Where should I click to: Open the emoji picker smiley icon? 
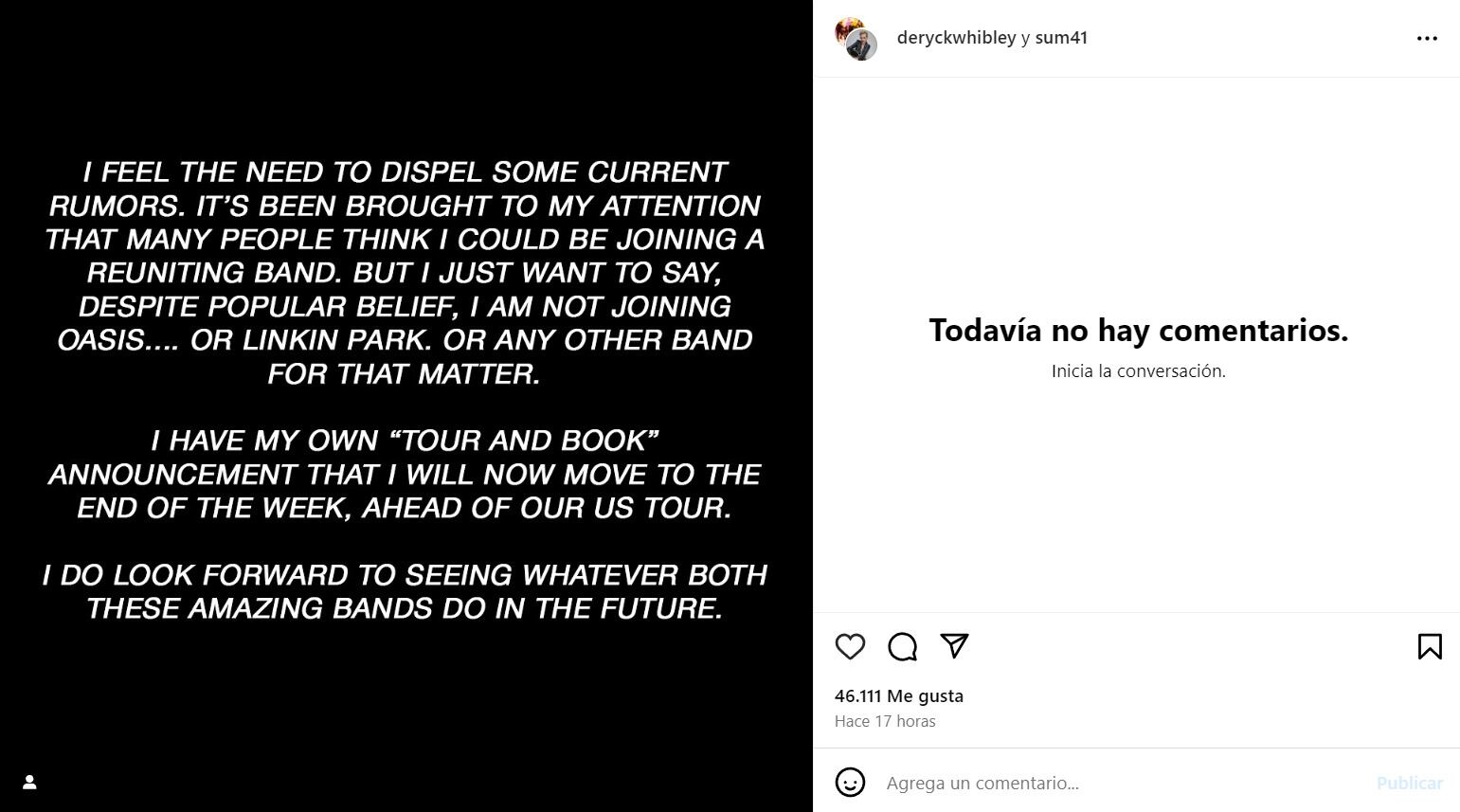click(850, 782)
